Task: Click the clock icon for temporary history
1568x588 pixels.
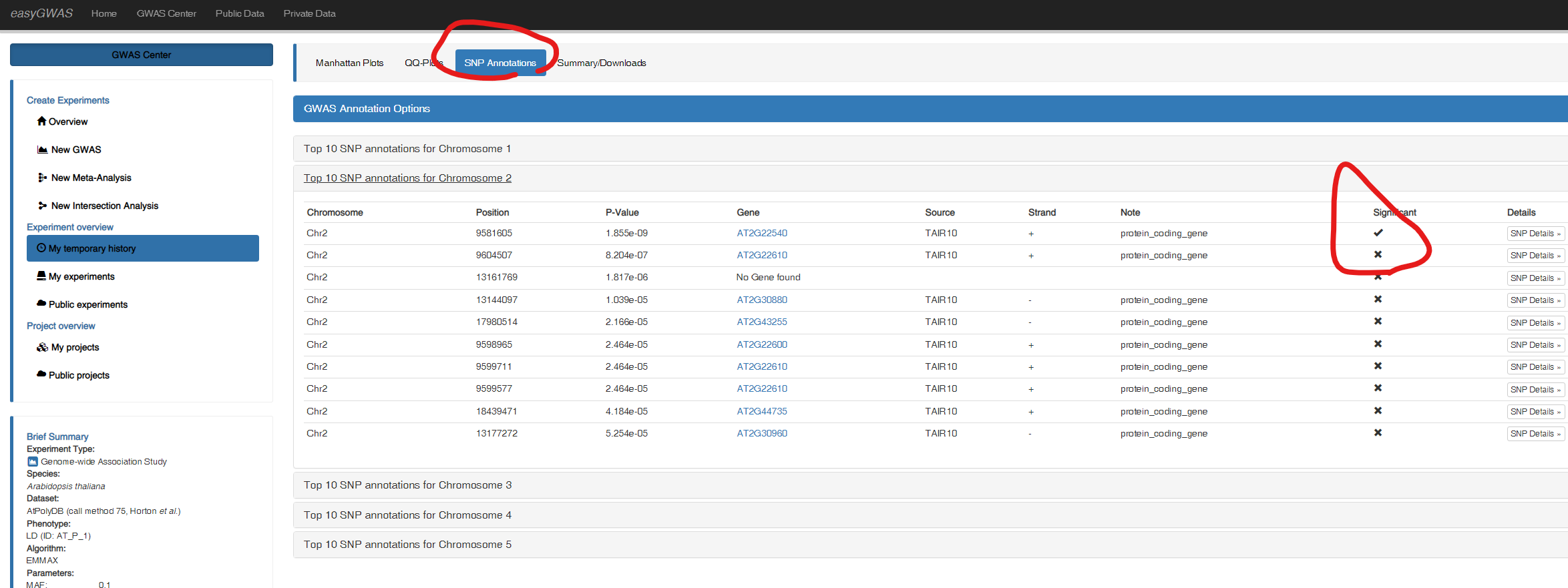Action: pyautogui.click(x=41, y=248)
